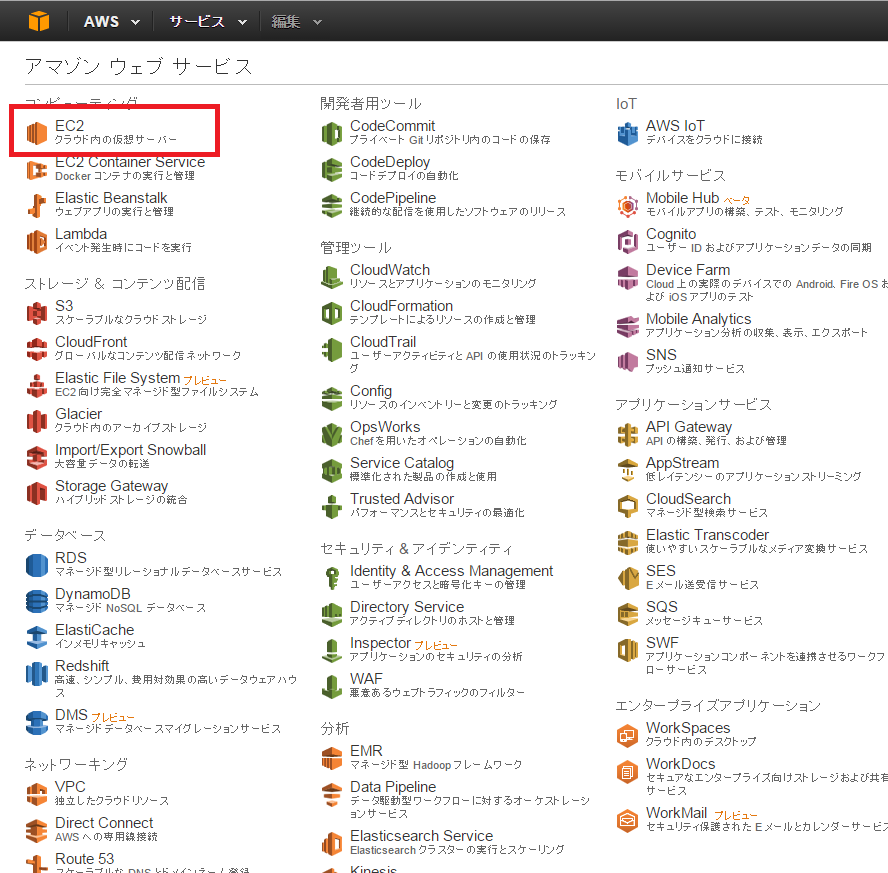Click the EC2 service icon
This screenshot has height=873, width=888.
[37, 132]
